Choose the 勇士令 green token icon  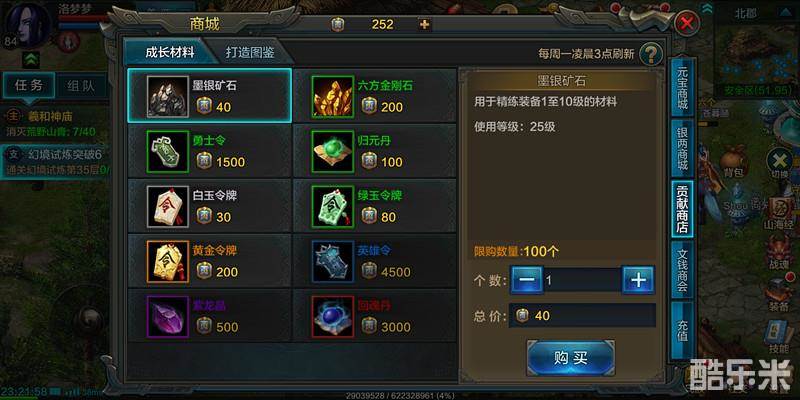(x=168, y=152)
